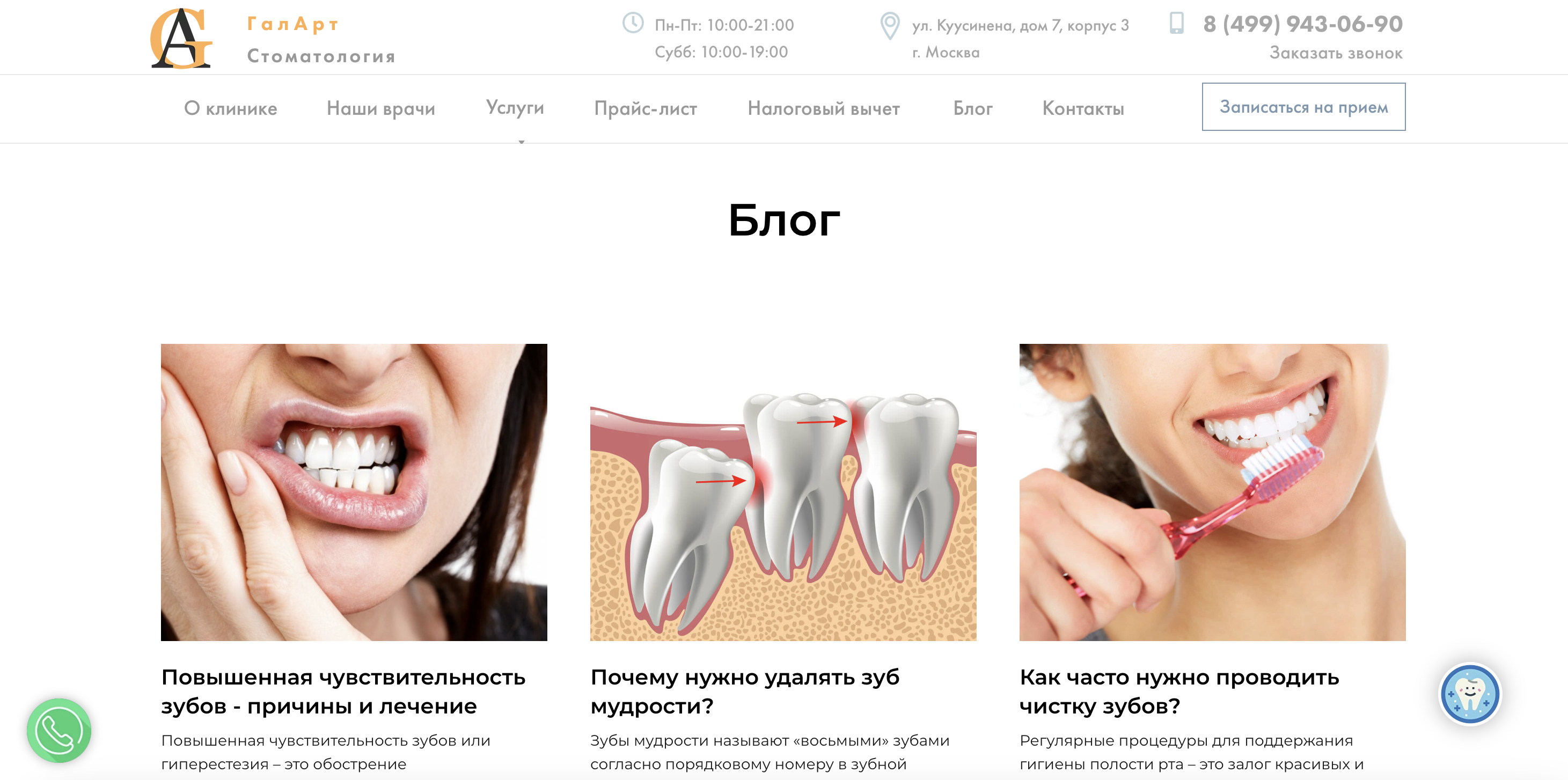1568x780 pixels.
Task: Navigate to Контакты page
Action: (x=1083, y=108)
